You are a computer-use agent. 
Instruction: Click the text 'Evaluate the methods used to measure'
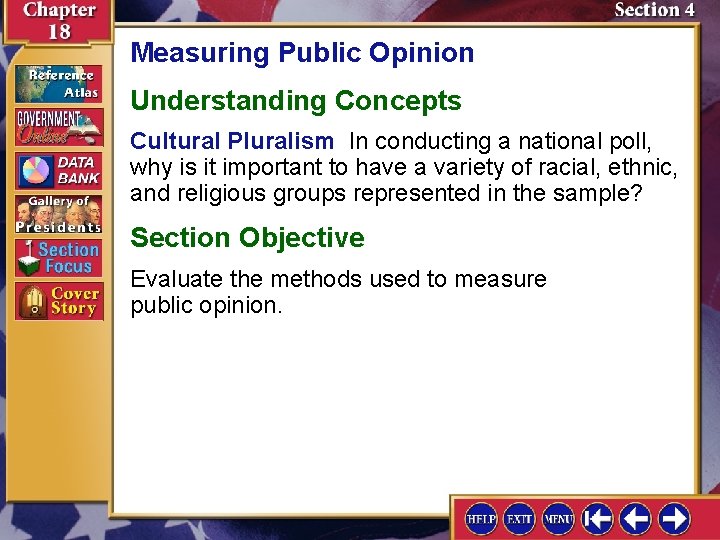(x=338, y=279)
